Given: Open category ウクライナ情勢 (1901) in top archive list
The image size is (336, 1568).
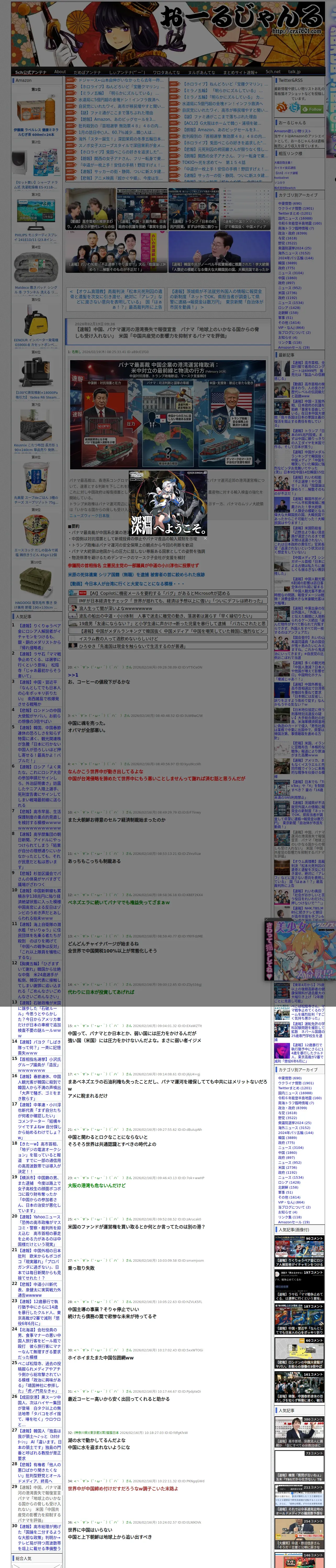Looking at the screenshot, I should tap(296, 208).
